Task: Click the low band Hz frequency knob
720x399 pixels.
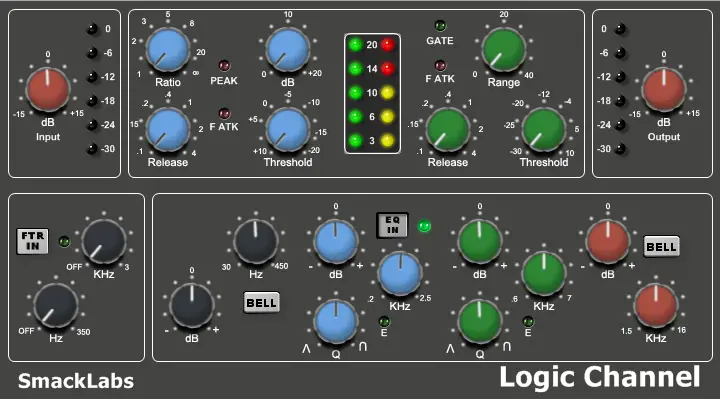Action: click(256, 242)
